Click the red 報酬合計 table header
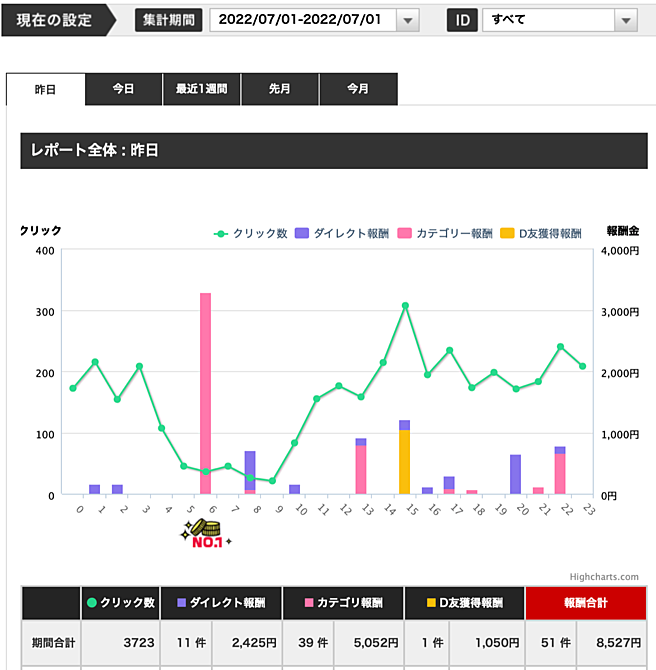The height and width of the screenshot is (670, 656). (x=585, y=603)
